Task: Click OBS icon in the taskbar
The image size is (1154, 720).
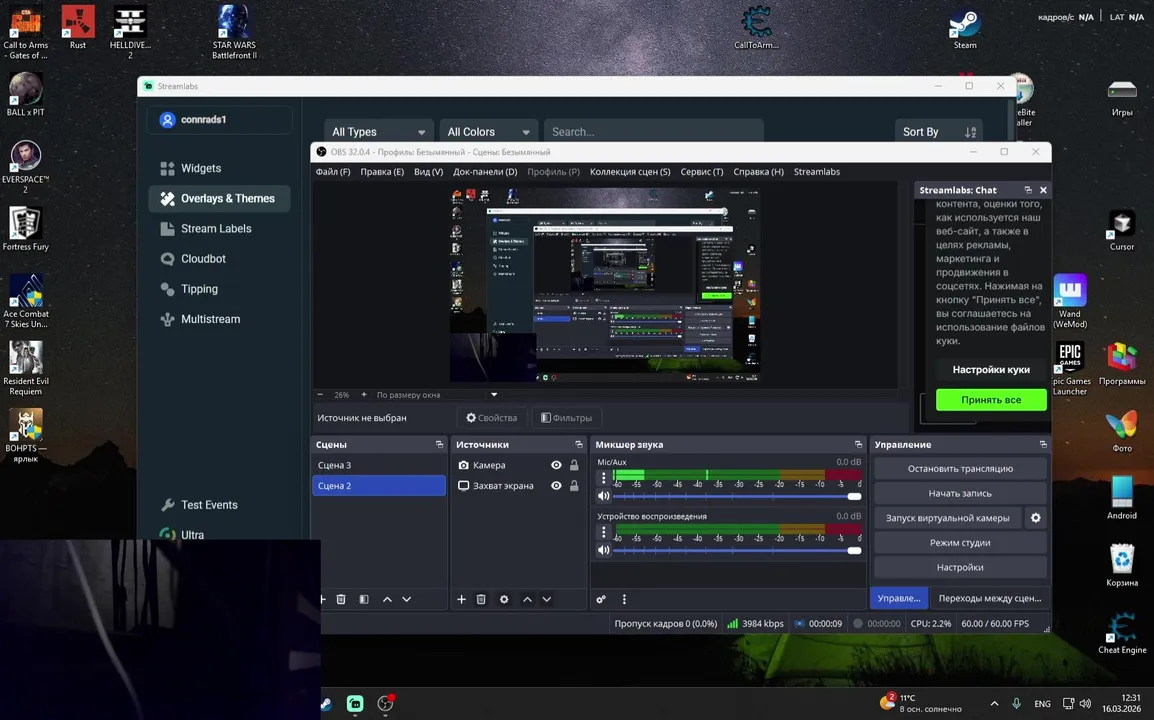Action: click(385, 704)
